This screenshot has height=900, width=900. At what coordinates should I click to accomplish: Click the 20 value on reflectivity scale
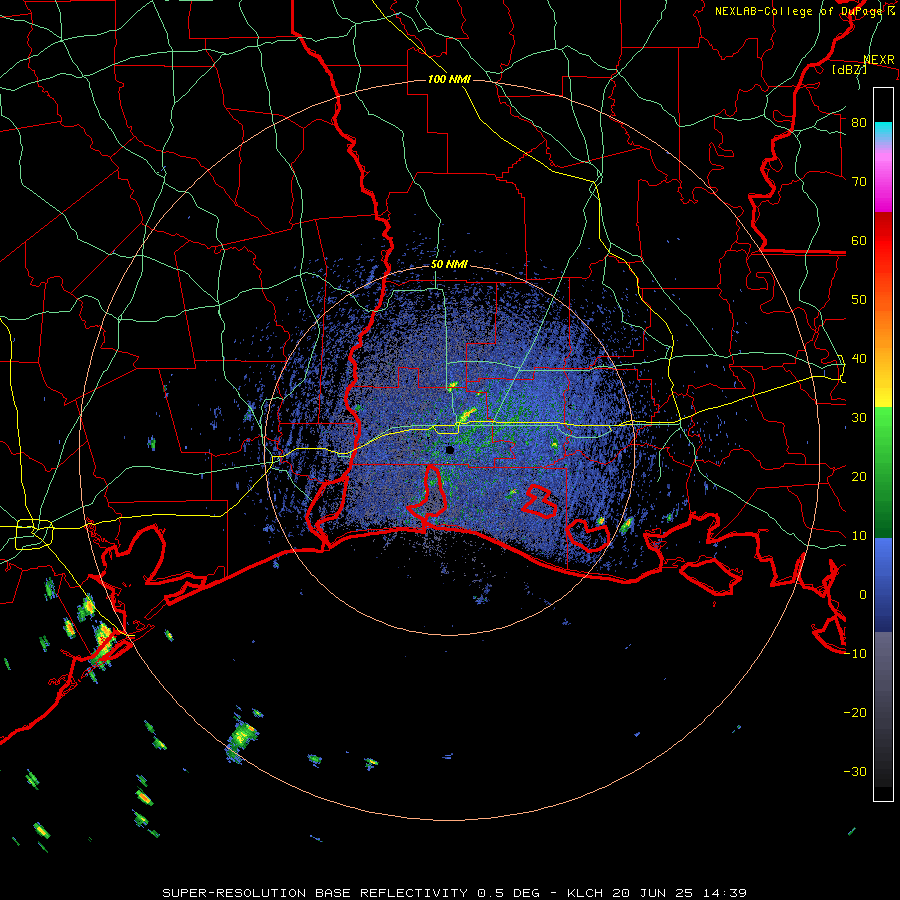[x=859, y=476]
